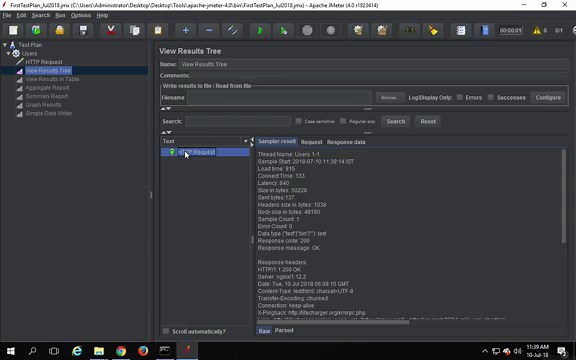
Task: Toggle results list pane with split arrows
Action: click(x=252, y=142)
